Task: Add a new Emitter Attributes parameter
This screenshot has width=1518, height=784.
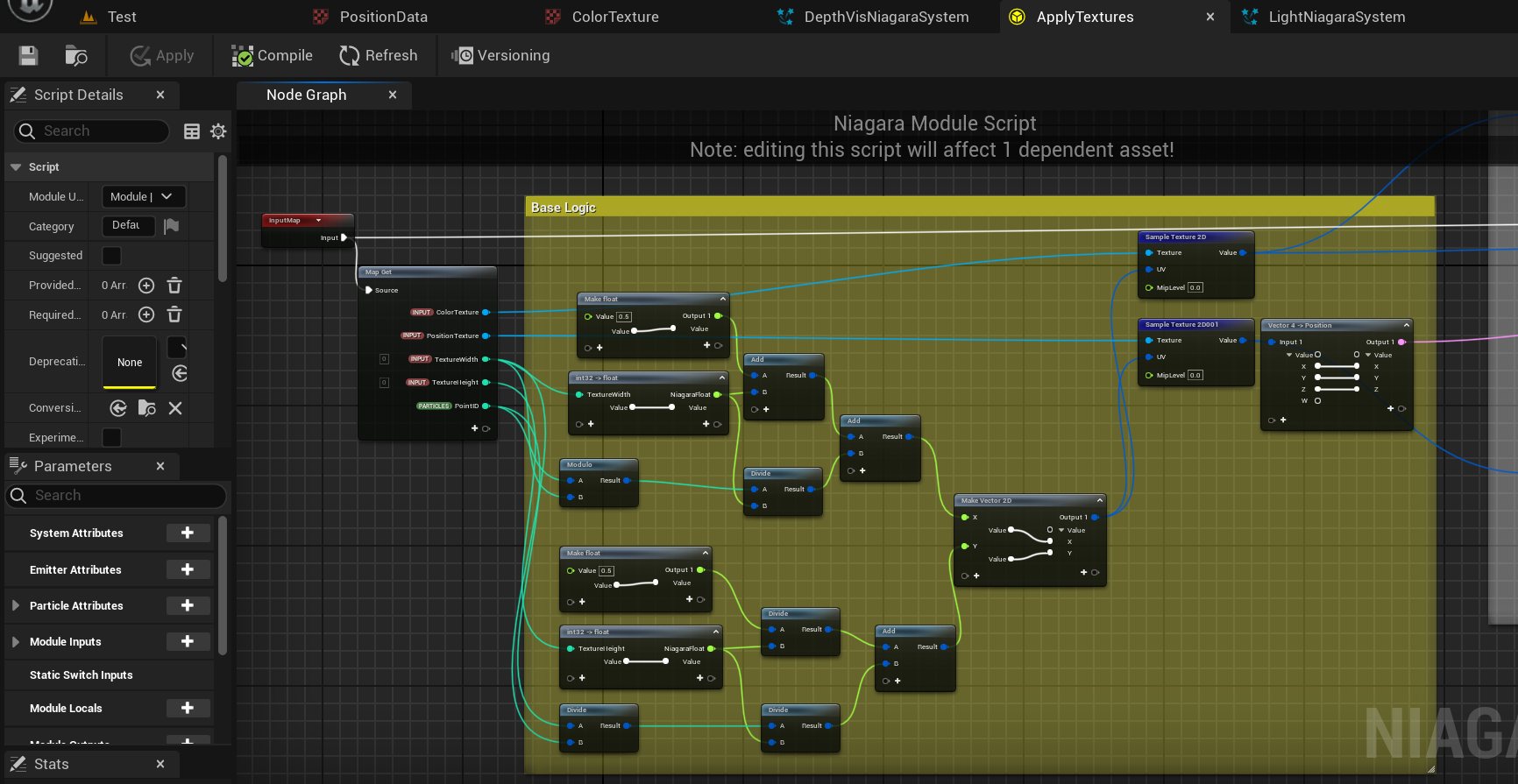Action: pyautogui.click(x=188, y=570)
